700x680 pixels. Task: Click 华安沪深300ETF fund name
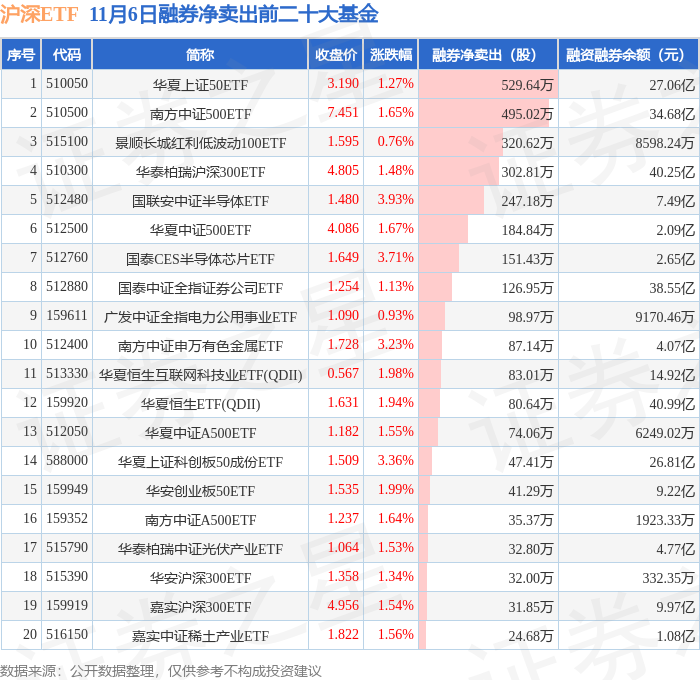tap(200, 578)
